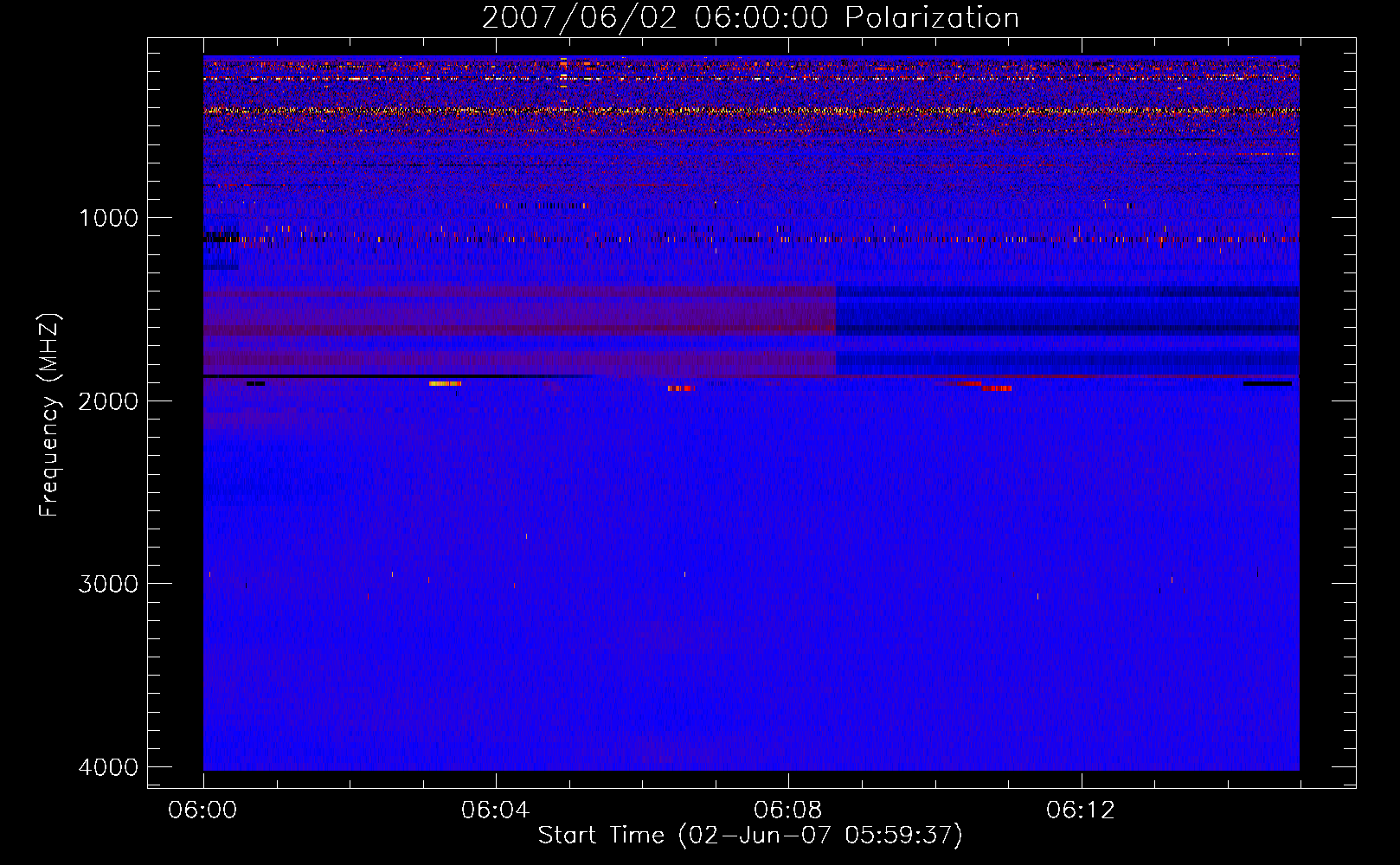This screenshot has height=865, width=1400.
Task: Click the 06:12 time tick label
Action: 1080,811
